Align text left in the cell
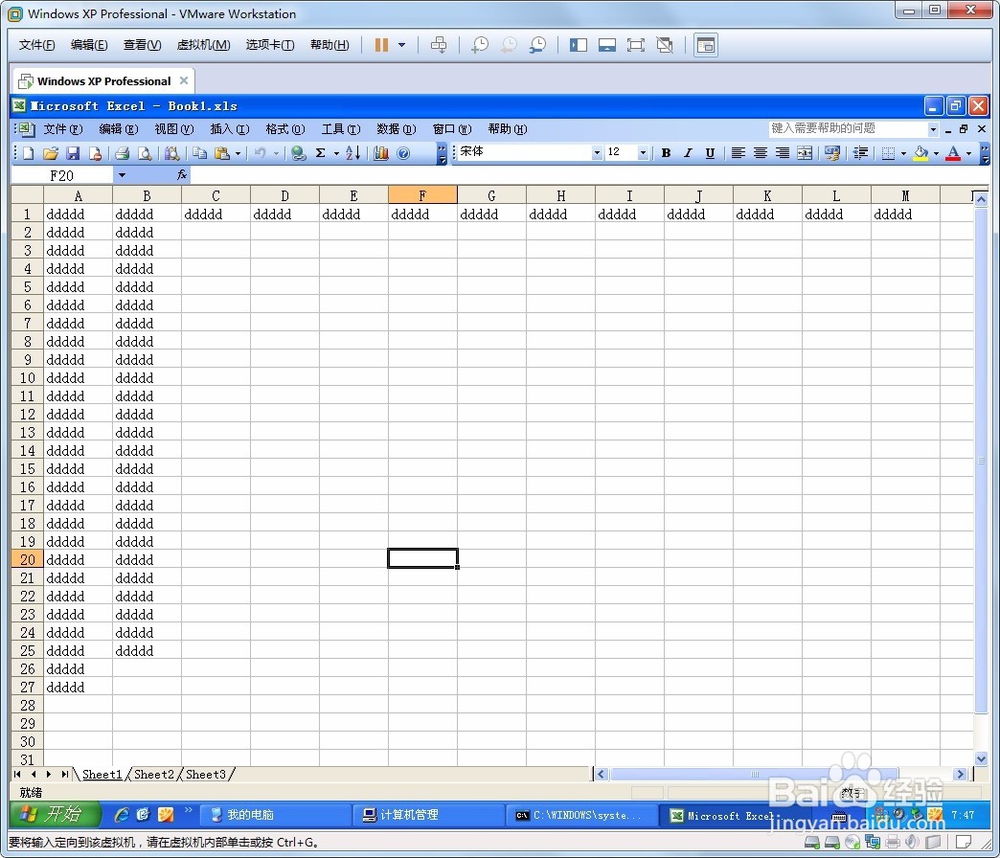 tap(738, 153)
